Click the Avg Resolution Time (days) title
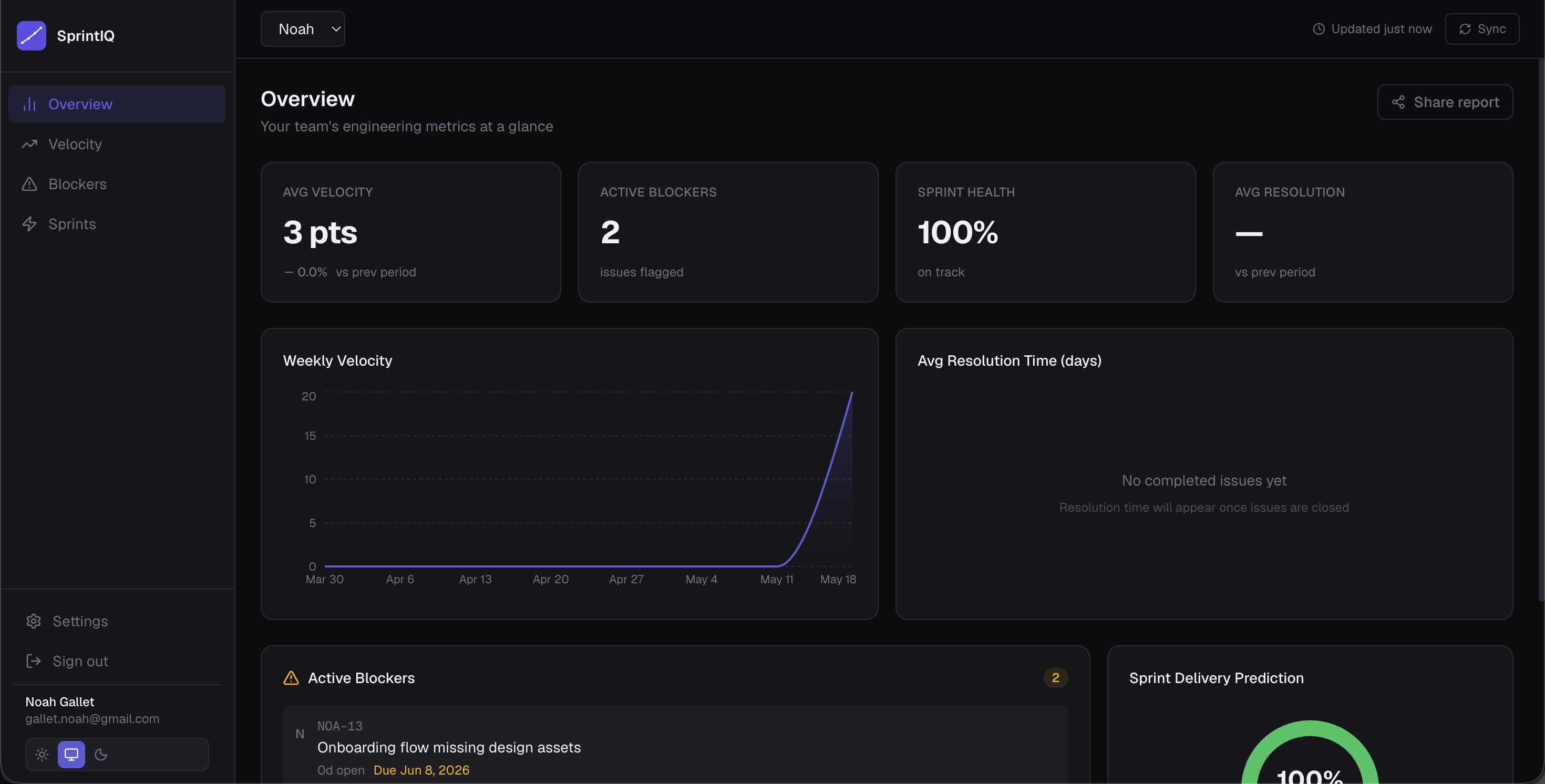Screen dimensions: 1545x784 coord(1010,360)
